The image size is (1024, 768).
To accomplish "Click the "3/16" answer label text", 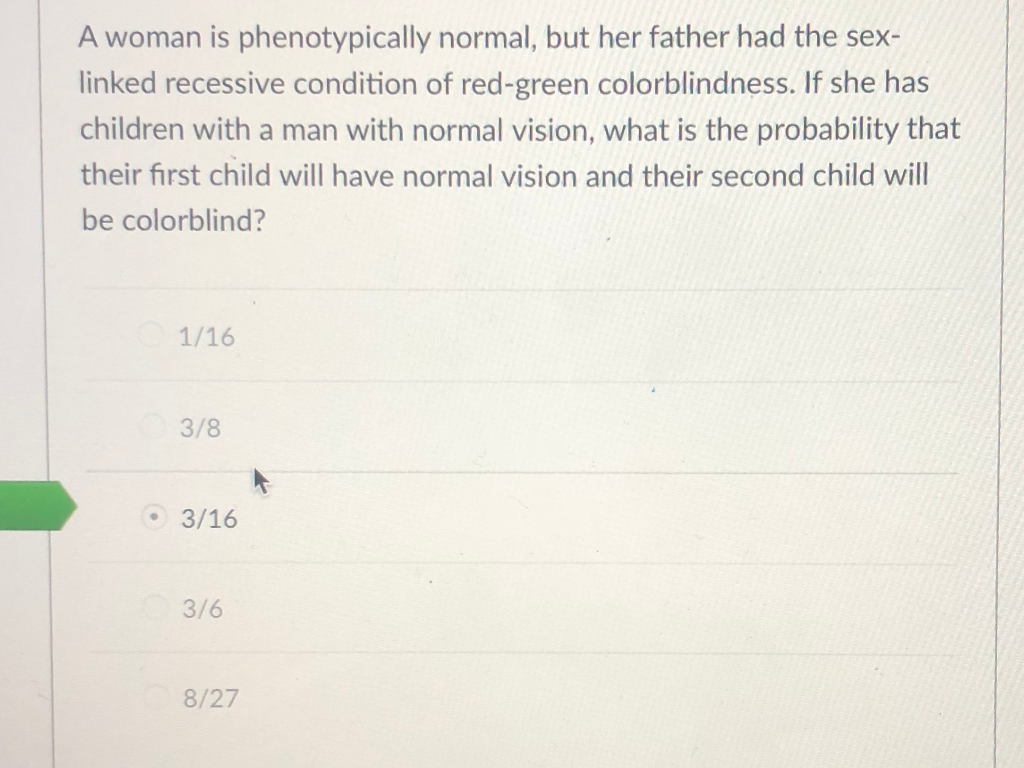I will click(209, 519).
